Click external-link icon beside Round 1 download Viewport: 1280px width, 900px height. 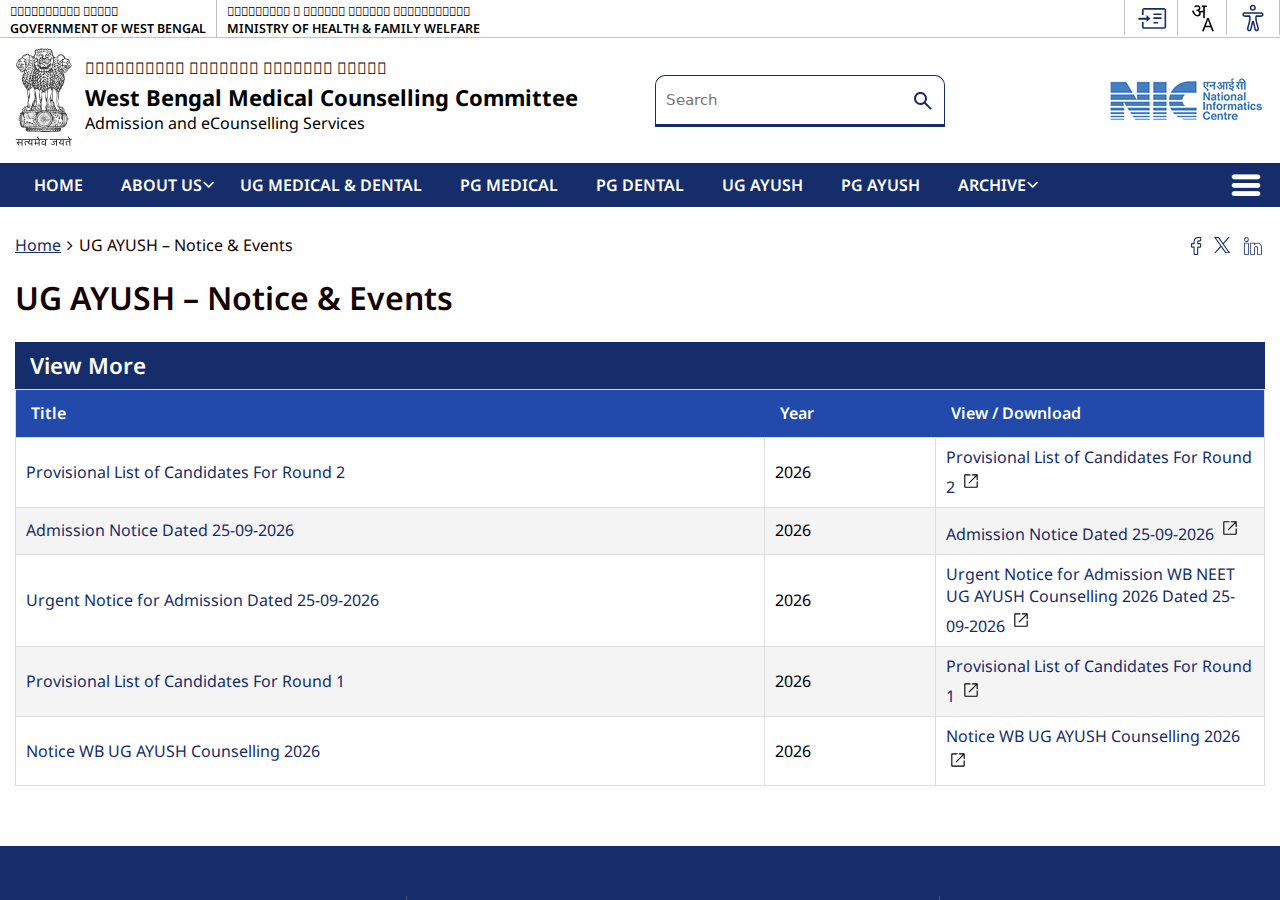(x=971, y=690)
